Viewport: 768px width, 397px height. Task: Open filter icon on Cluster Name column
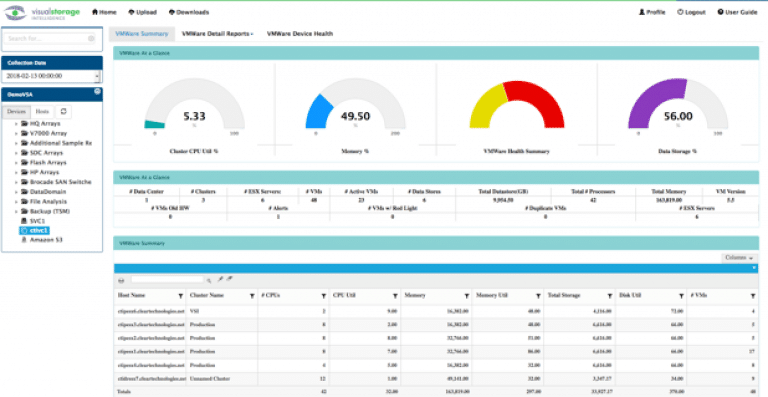point(252,296)
